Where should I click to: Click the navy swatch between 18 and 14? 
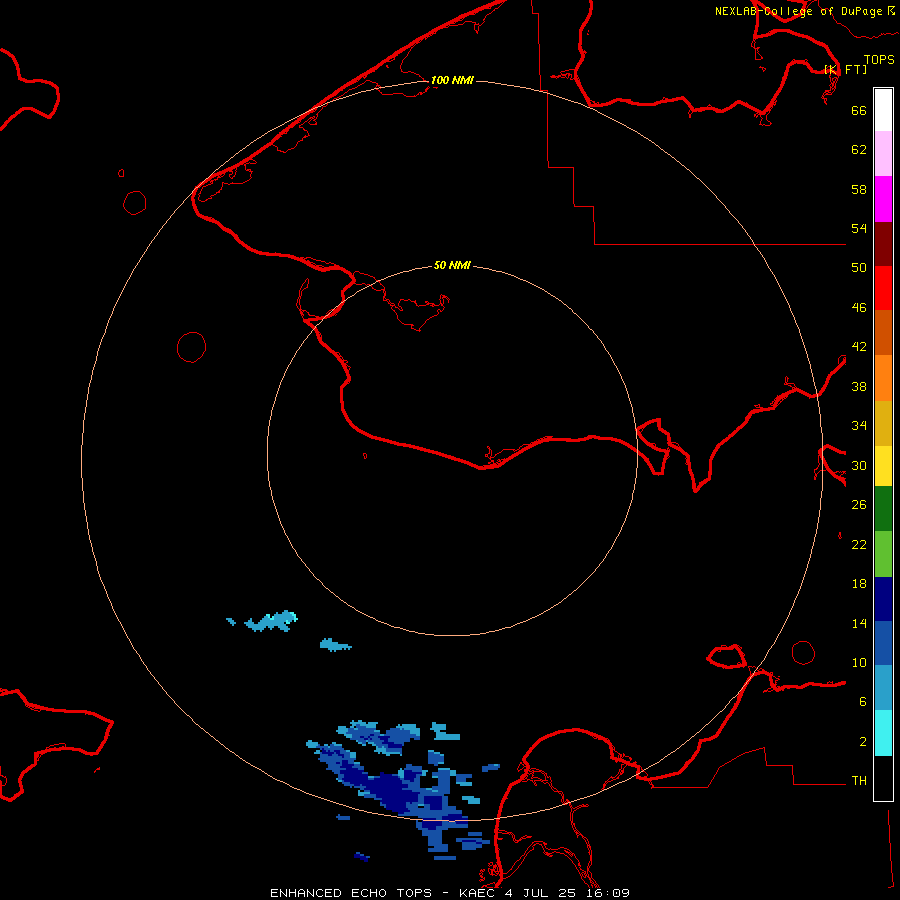coord(883,599)
